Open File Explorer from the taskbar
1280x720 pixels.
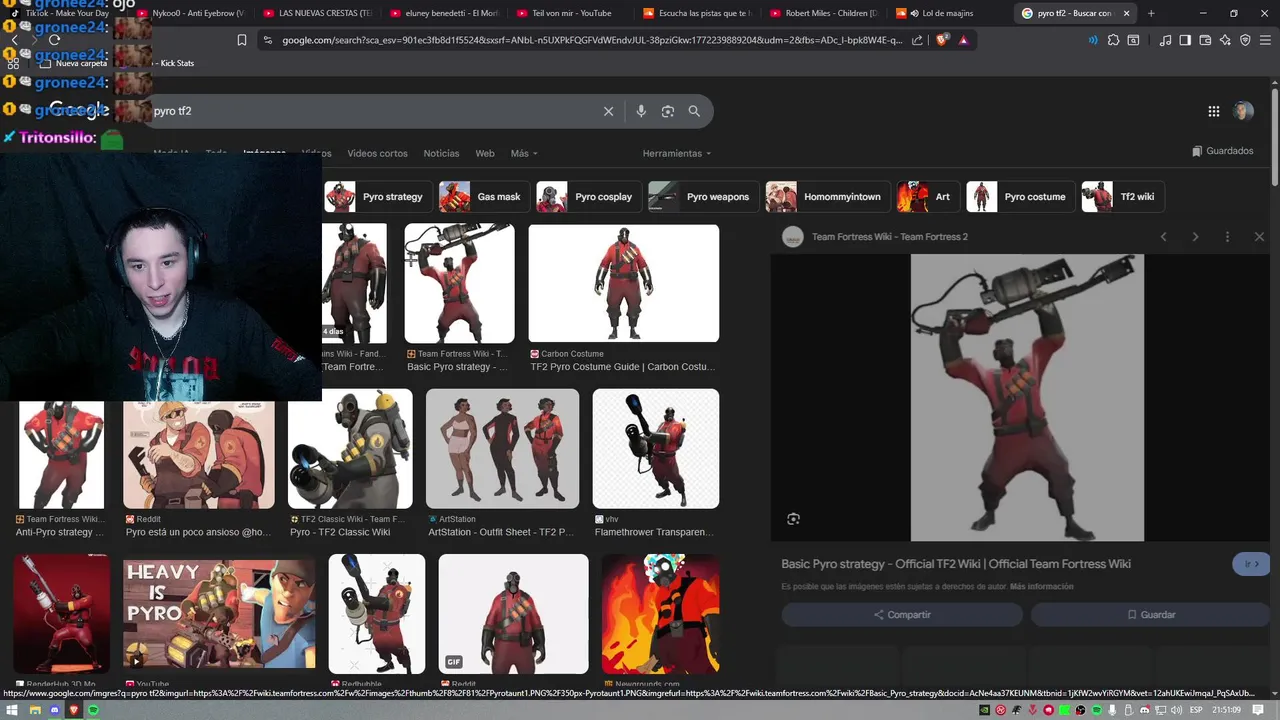click(x=34, y=710)
